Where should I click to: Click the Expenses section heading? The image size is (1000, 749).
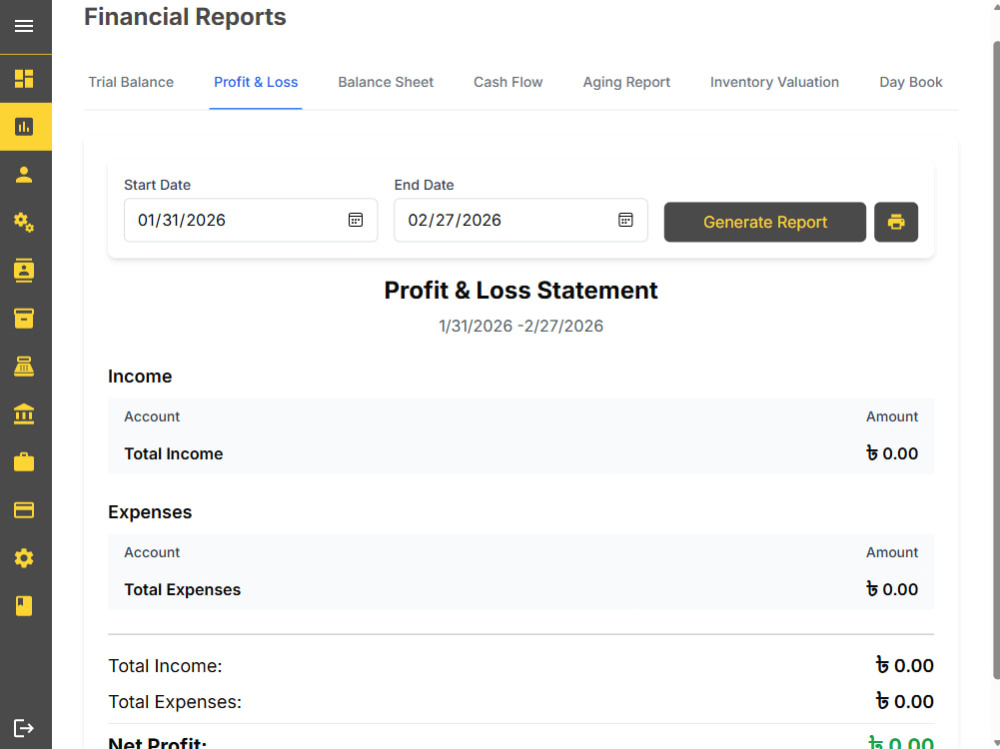coord(150,512)
